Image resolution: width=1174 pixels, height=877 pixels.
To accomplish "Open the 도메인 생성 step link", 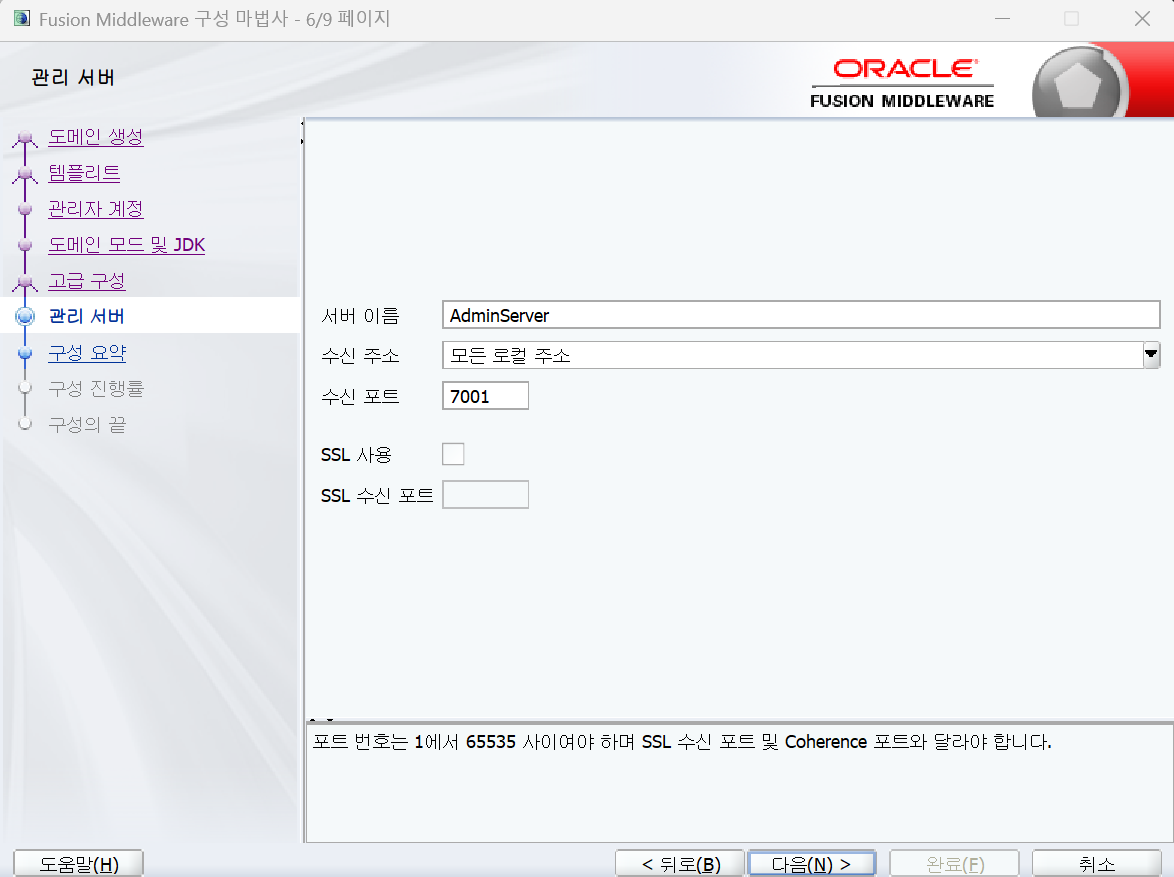I will coord(95,137).
